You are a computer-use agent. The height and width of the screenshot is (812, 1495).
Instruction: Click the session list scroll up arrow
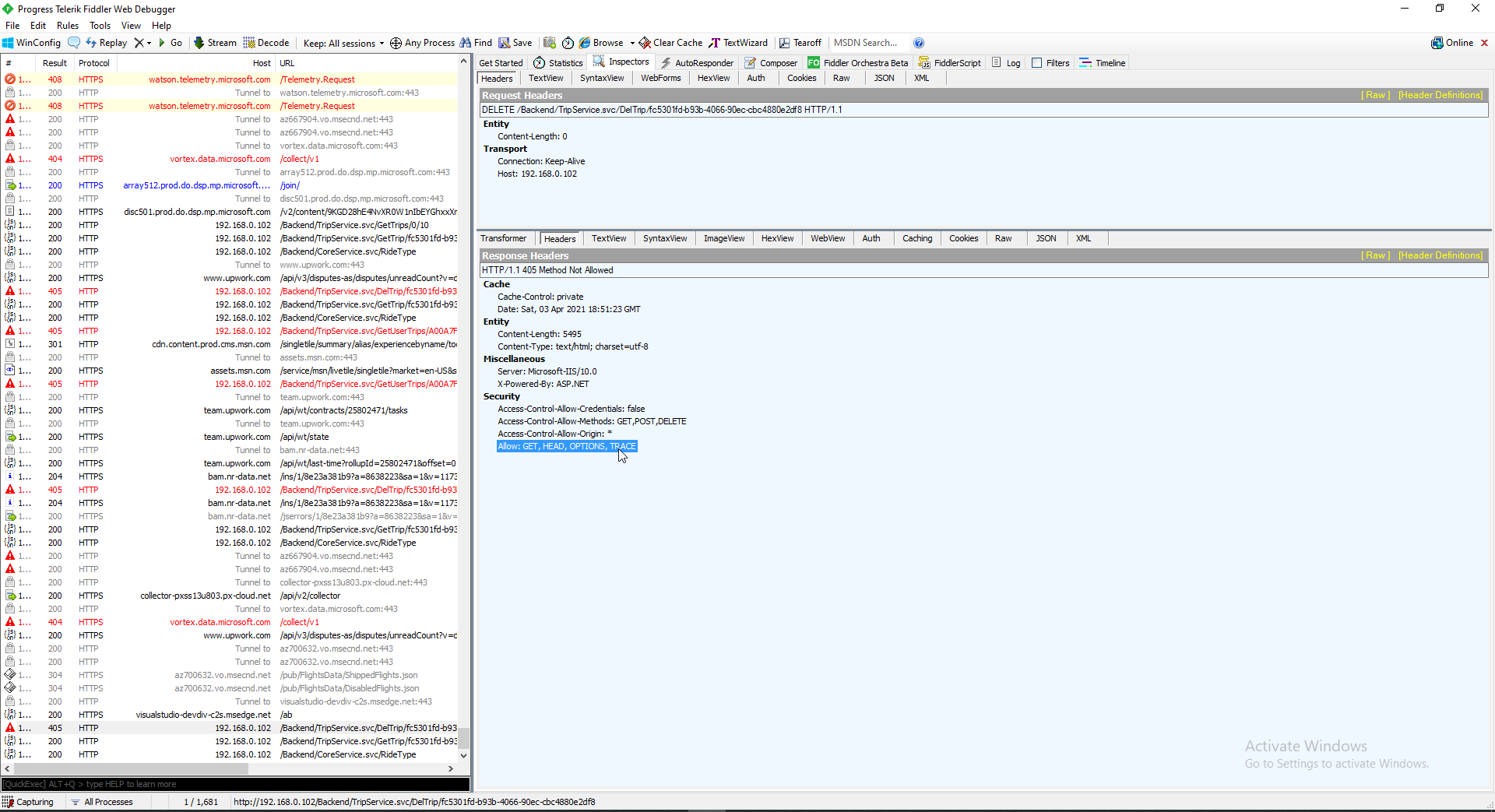point(464,61)
